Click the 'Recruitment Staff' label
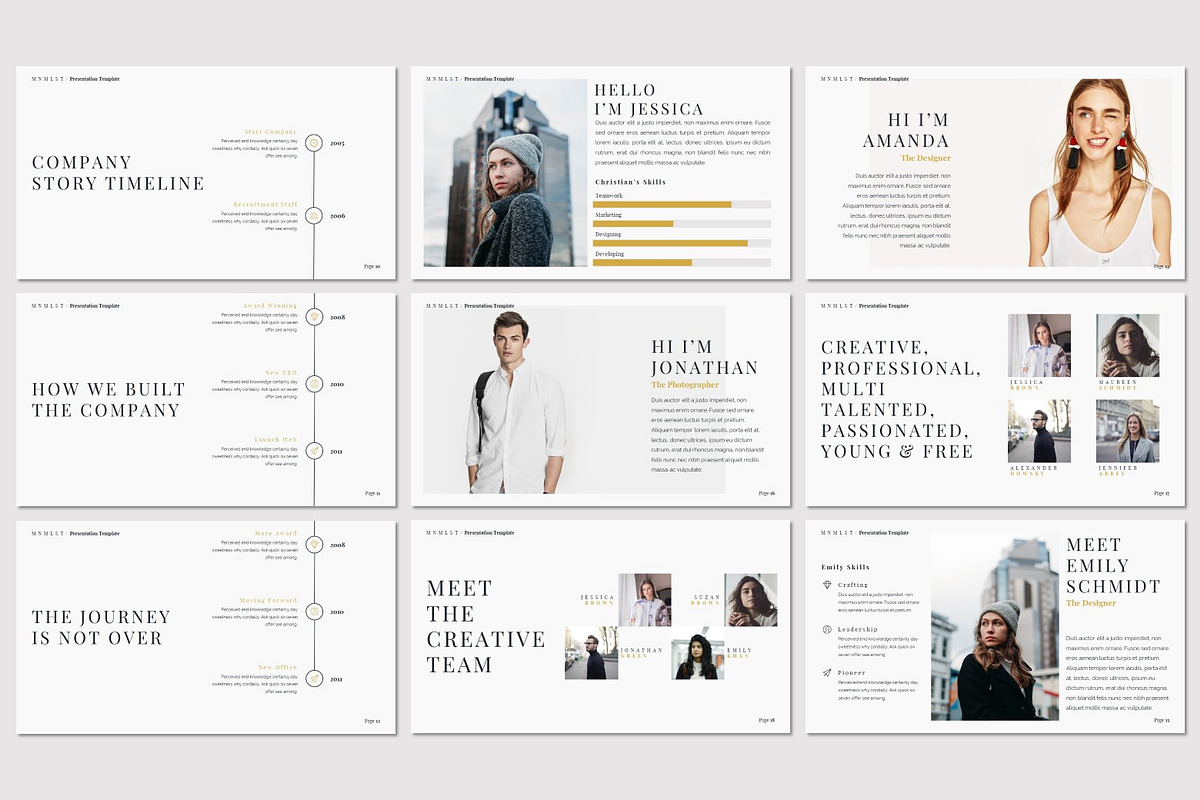The image size is (1200, 800). point(265,204)
